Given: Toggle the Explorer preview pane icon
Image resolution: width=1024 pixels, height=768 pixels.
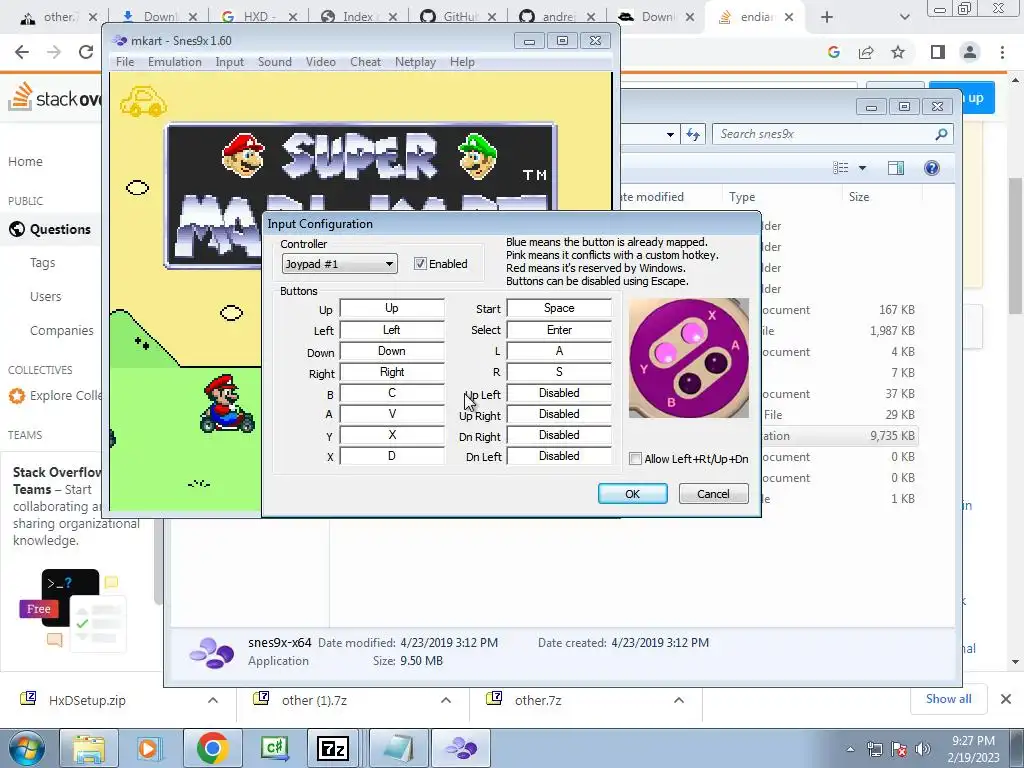Looking at the screenshot, I should pos(896,168).
